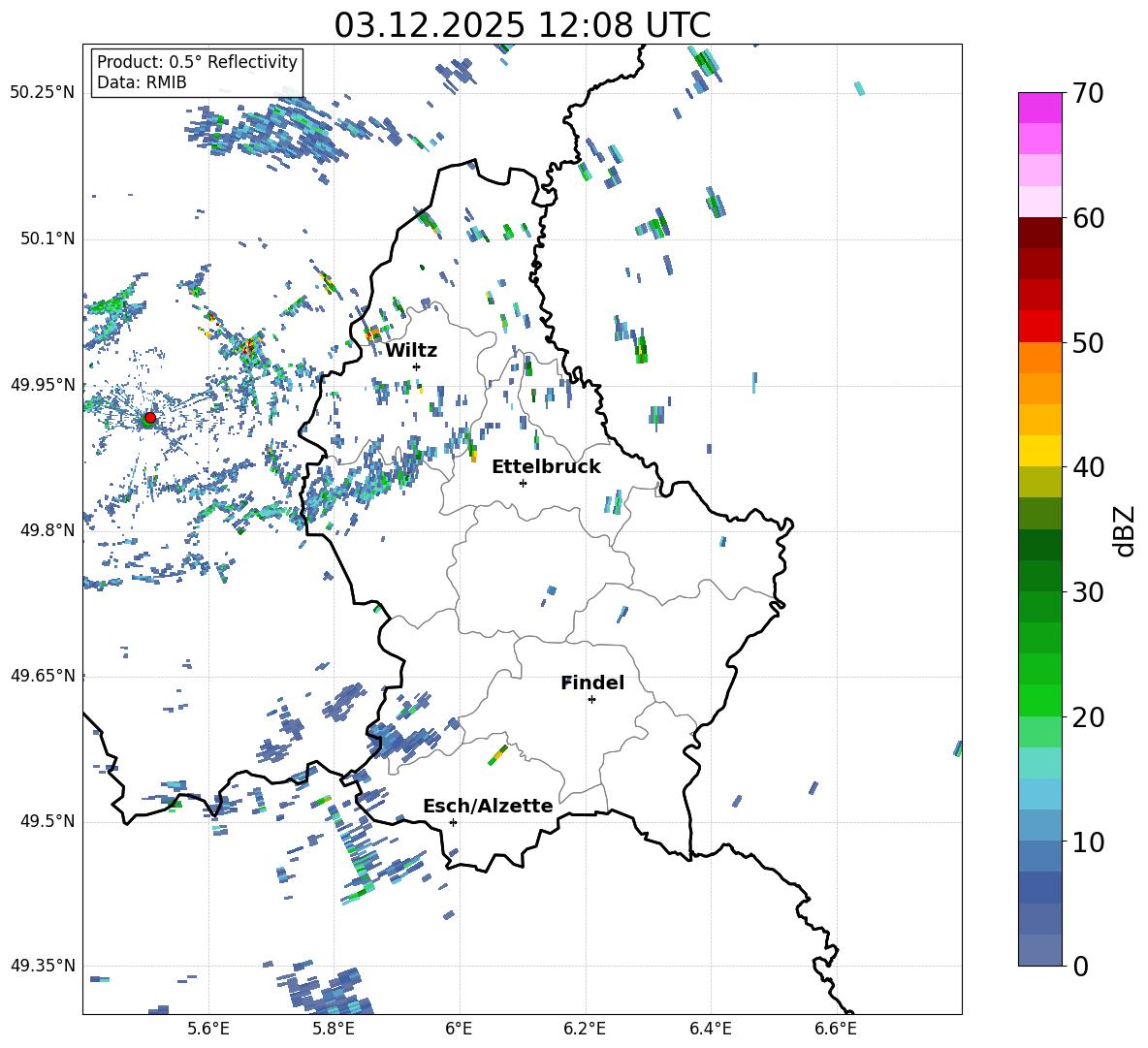Click the colorbar tick label 30
This screenshot has height=1048, width=1148.
click(x=1089, y=591)
